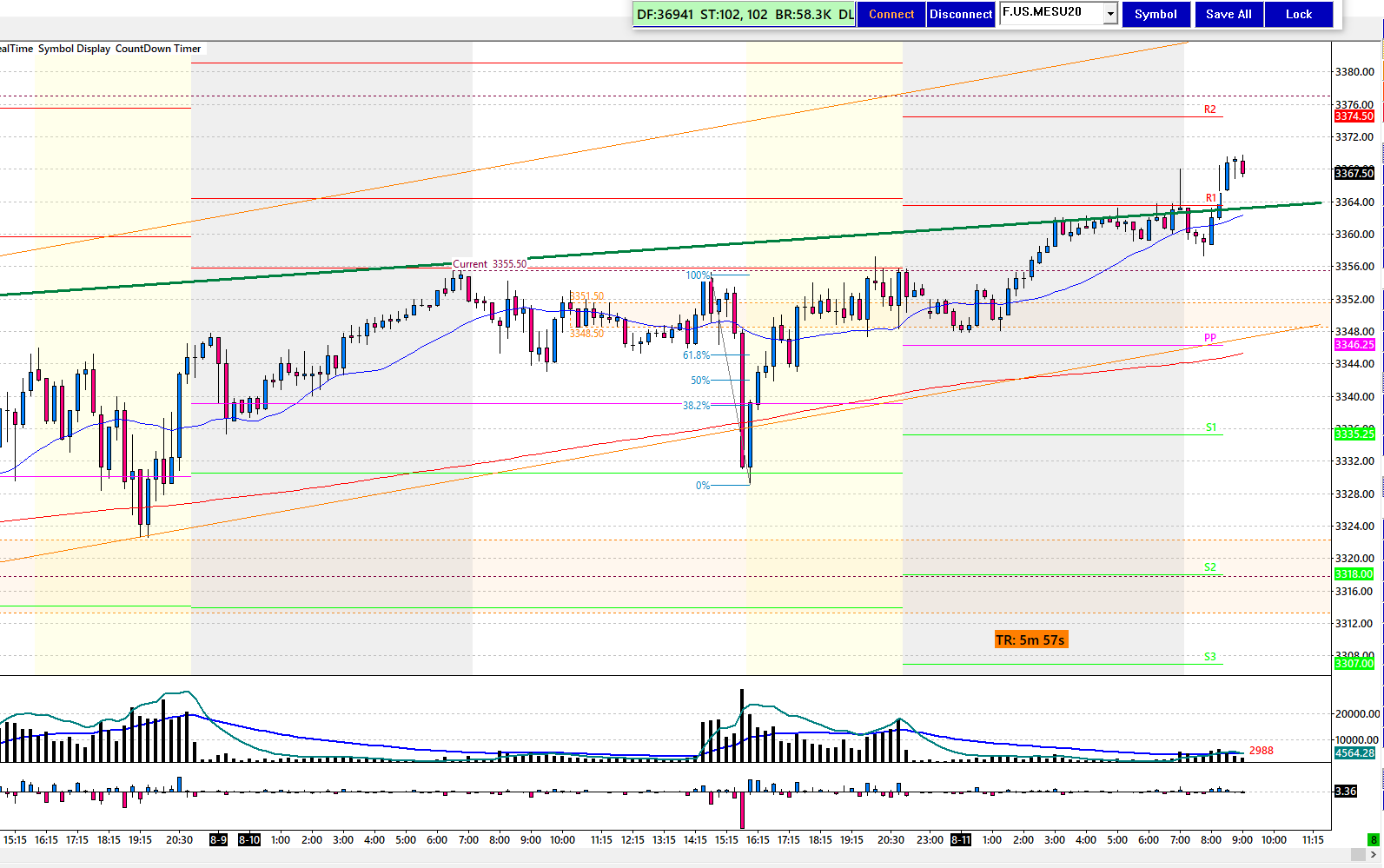Viewport: 1384px width, 868px height.
Task: Click the R1 pivot label
Action: 1211,198
